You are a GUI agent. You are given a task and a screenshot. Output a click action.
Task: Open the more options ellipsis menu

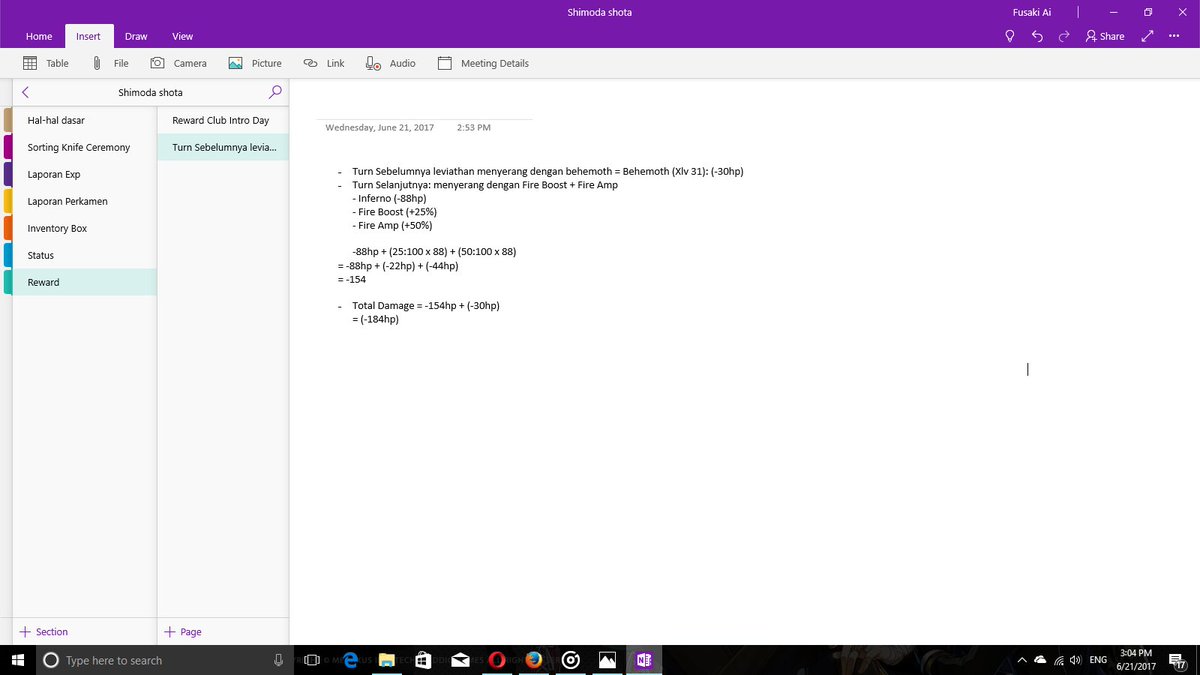coord(1174,36)
